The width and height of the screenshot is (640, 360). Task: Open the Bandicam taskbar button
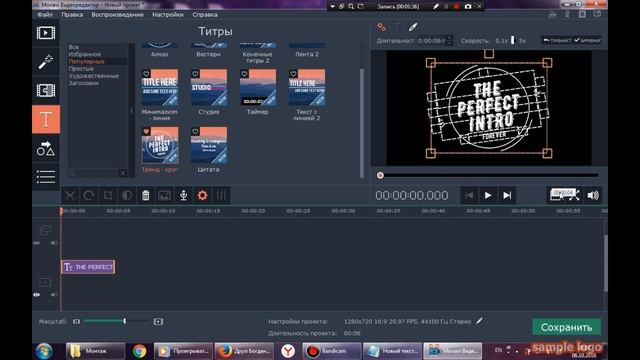tap(331, 351)
